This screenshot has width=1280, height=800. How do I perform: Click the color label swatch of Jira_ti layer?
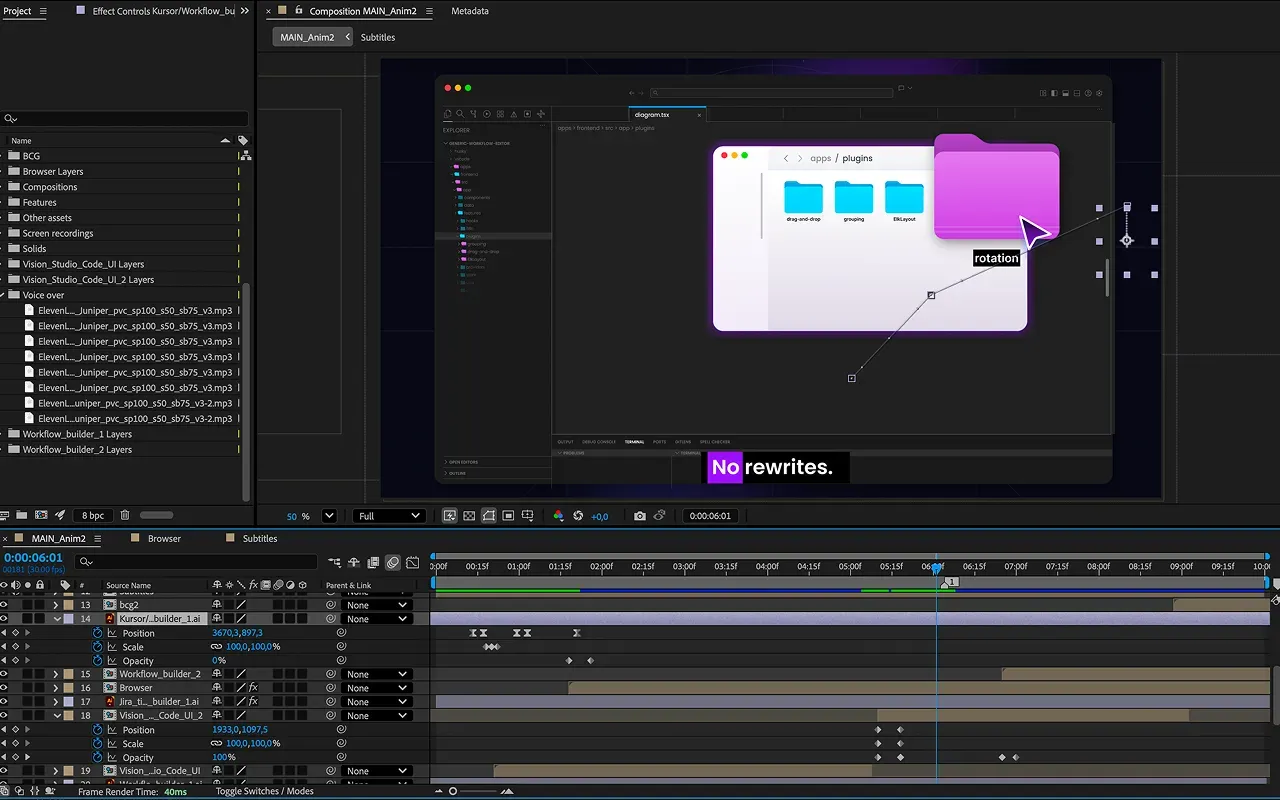(69, 702)
